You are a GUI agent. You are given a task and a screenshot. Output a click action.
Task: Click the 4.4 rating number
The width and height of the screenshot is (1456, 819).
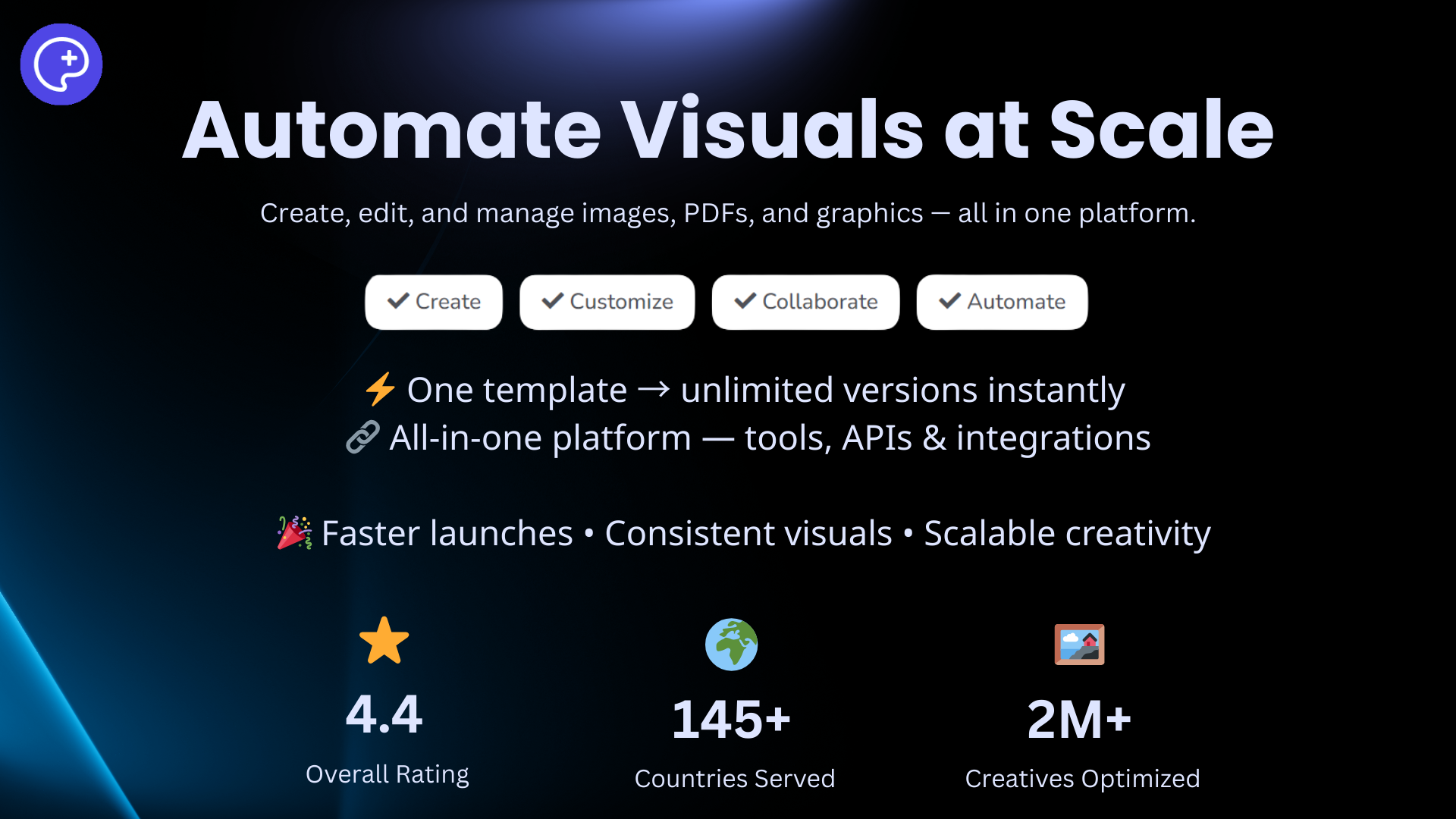[384, 714]
